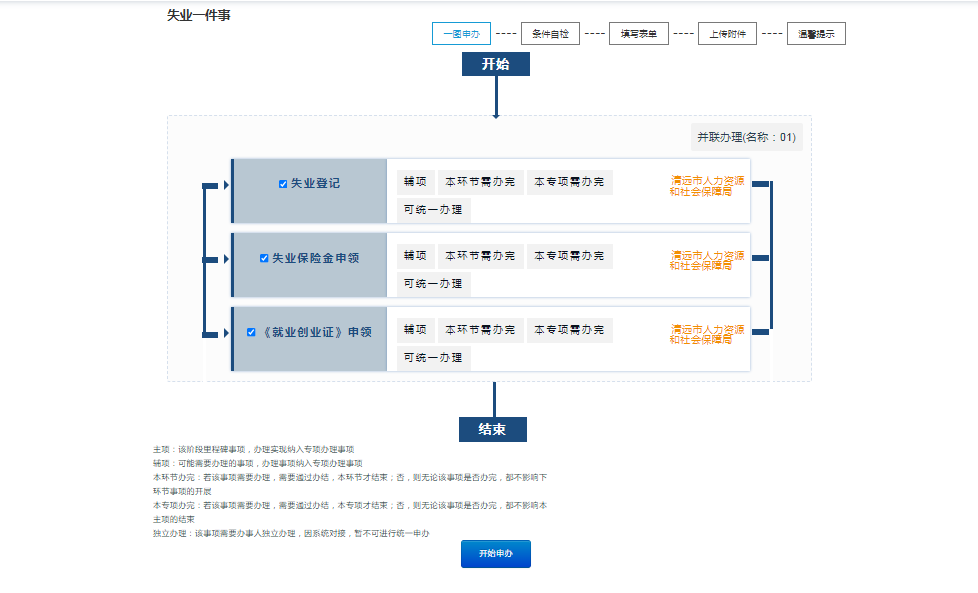Click the arrow marker beside 《就业创业证》申领 row
Screen dimensions: 978x593
[226, 333]
